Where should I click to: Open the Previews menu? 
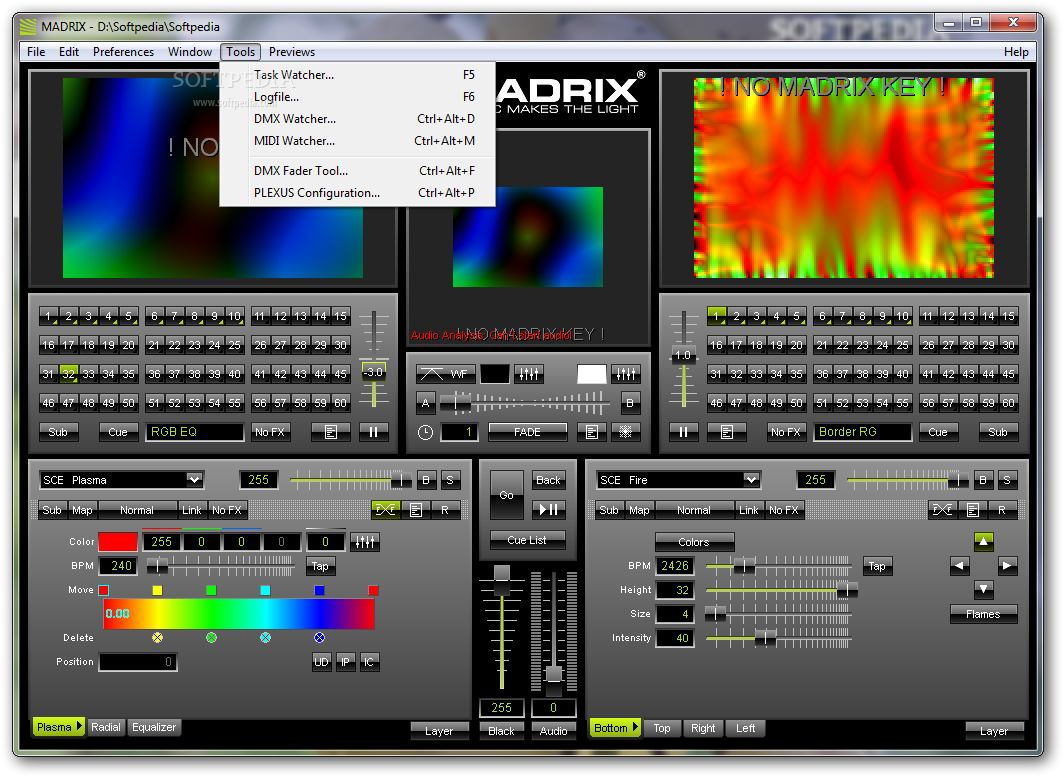[x=292, y=52]
